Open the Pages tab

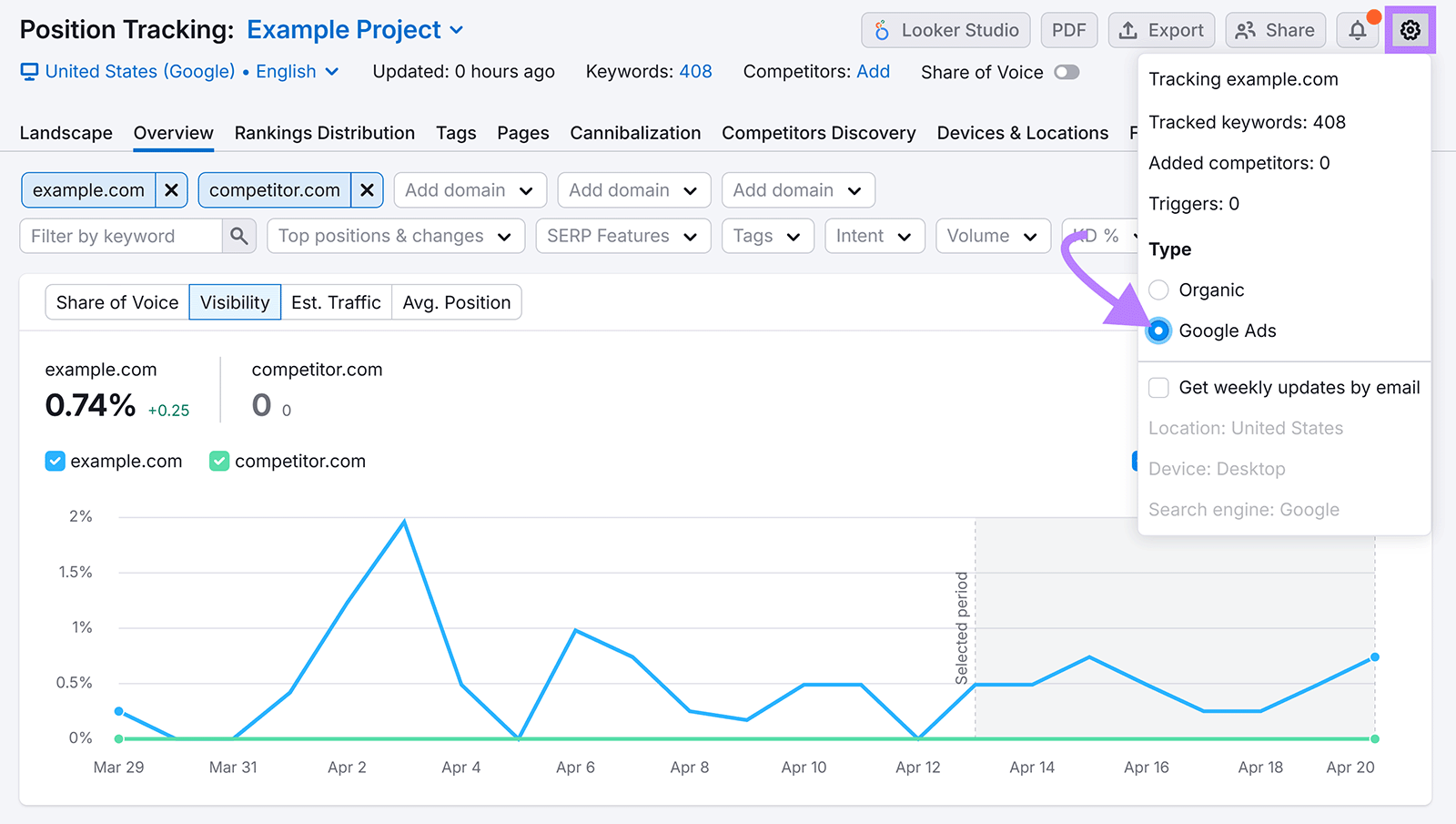pos(523,133)
